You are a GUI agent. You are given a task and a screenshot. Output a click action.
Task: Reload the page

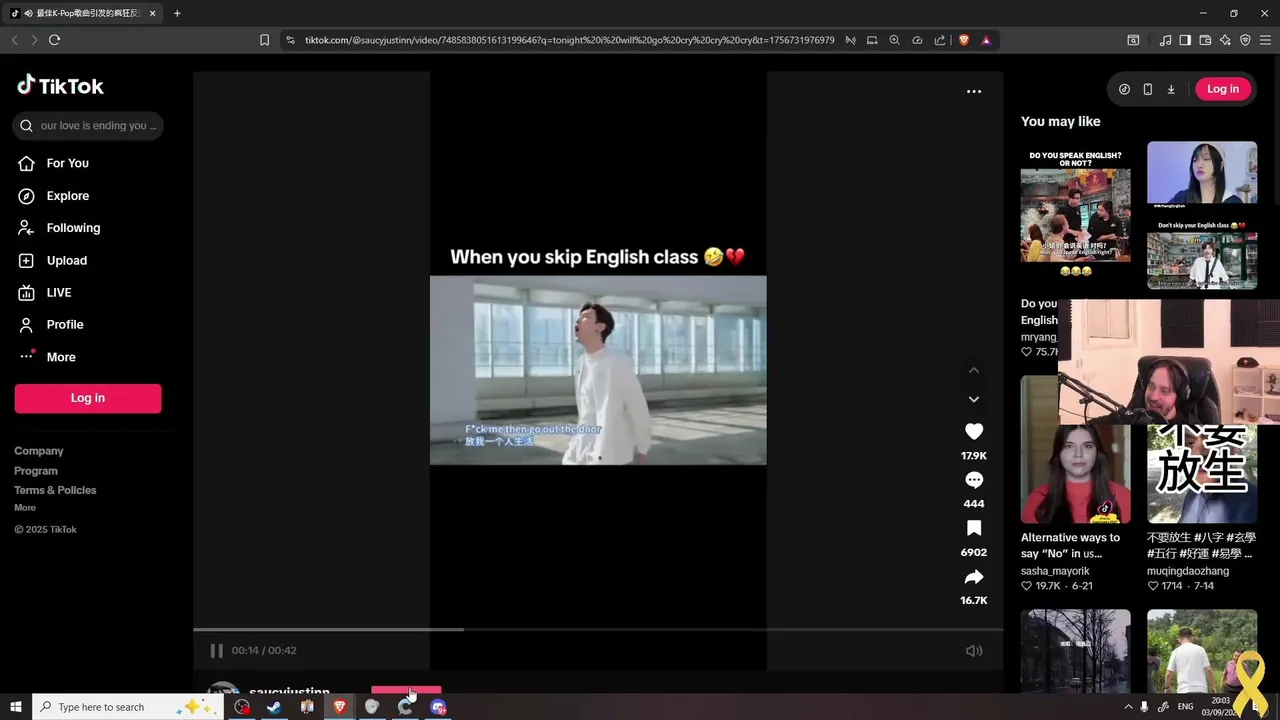(54, 40)
